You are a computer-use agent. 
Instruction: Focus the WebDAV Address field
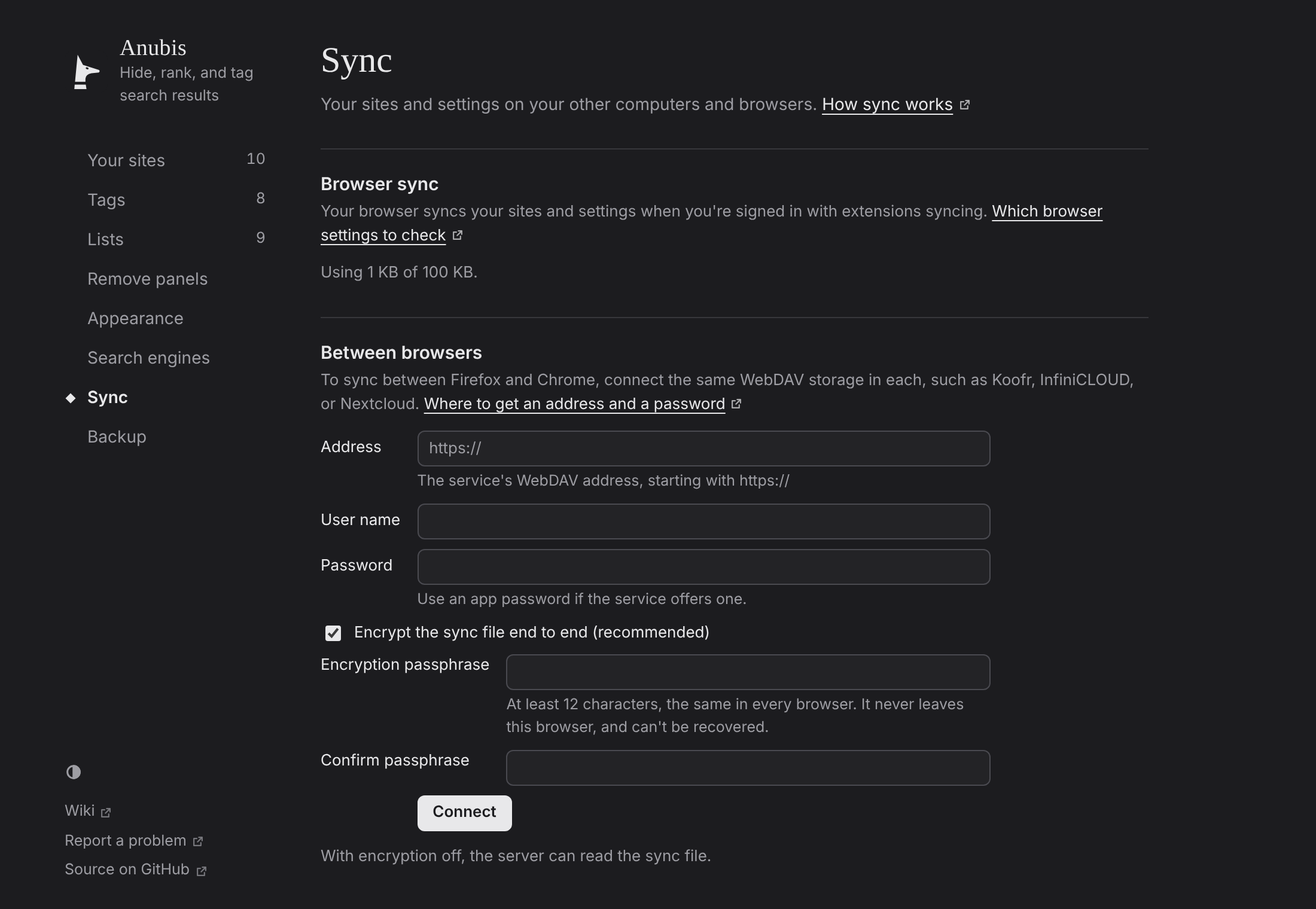point(703,449)
